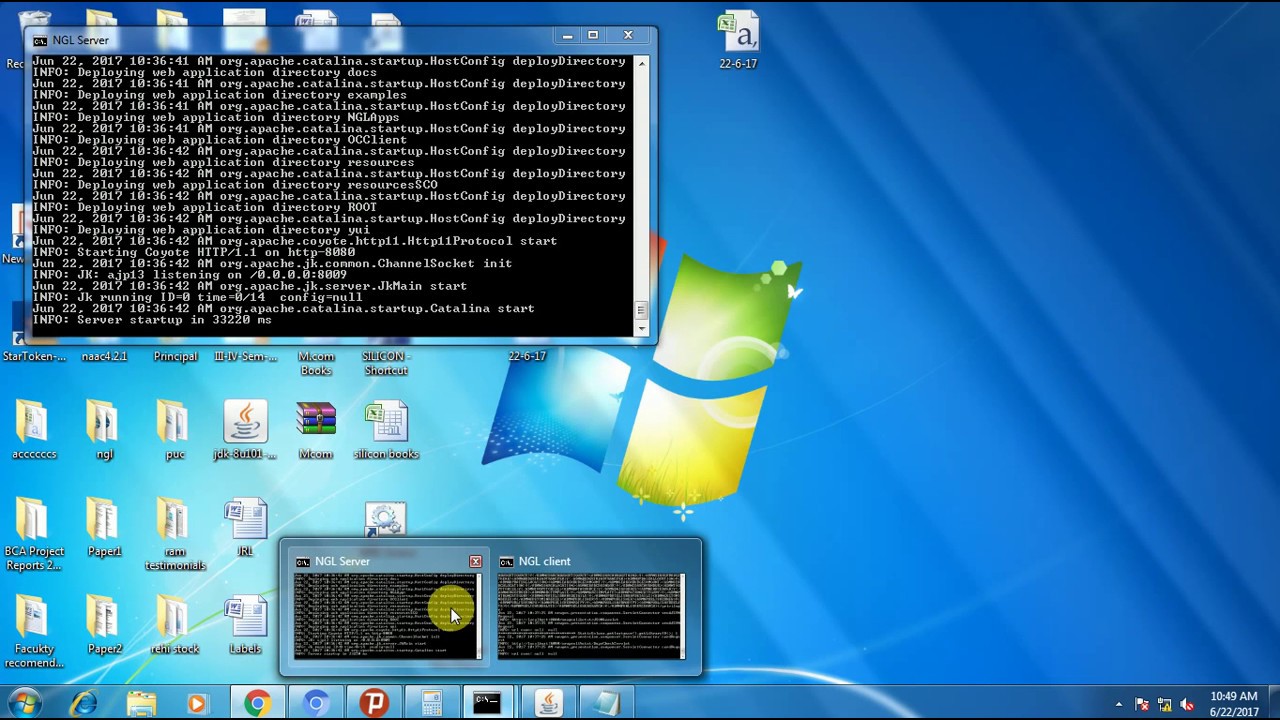This screenshot has height=720, width=1280.
Task: Select the puc folder on desktop
Action: [x=175, y=431]
